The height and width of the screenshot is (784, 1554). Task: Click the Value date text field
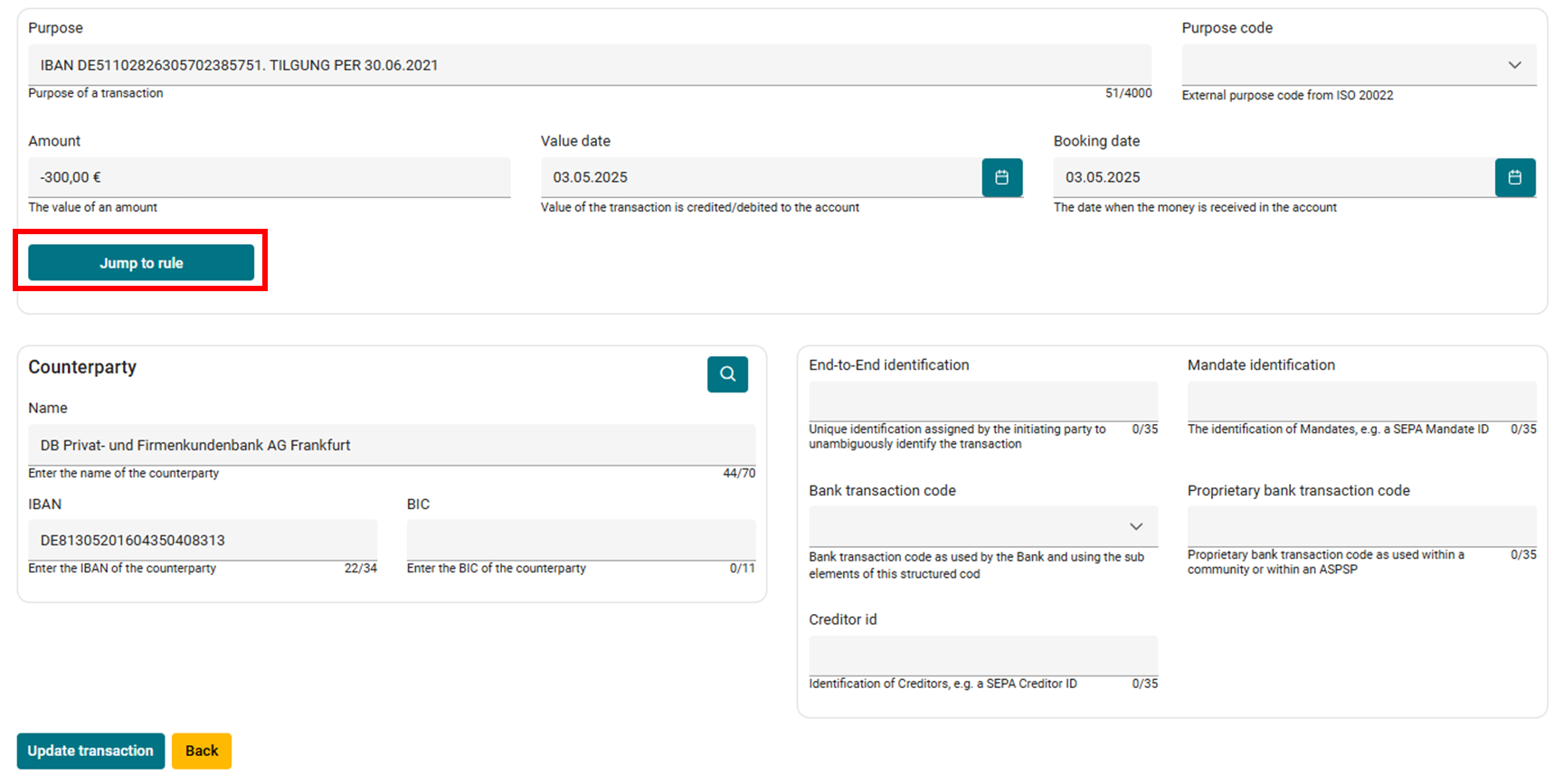[x=760, y=177]
